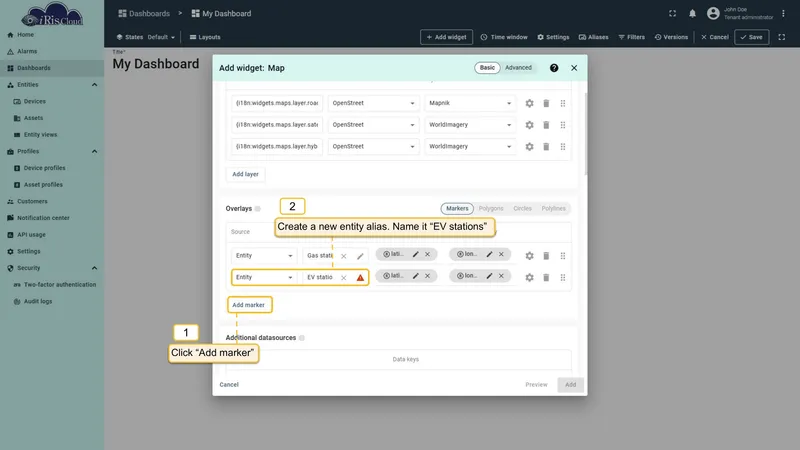
Task: Open Entity source dropdown in EV stations row
Action: tap(264, 278)
